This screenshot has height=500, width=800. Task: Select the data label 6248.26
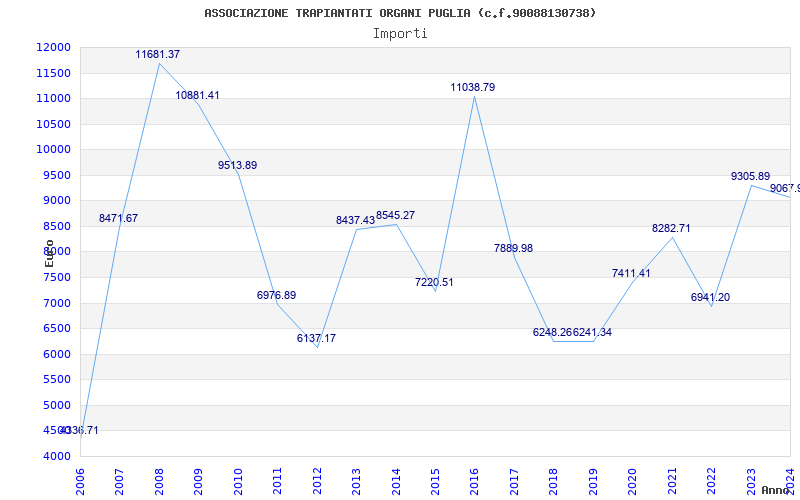click(x=553, y=333)
